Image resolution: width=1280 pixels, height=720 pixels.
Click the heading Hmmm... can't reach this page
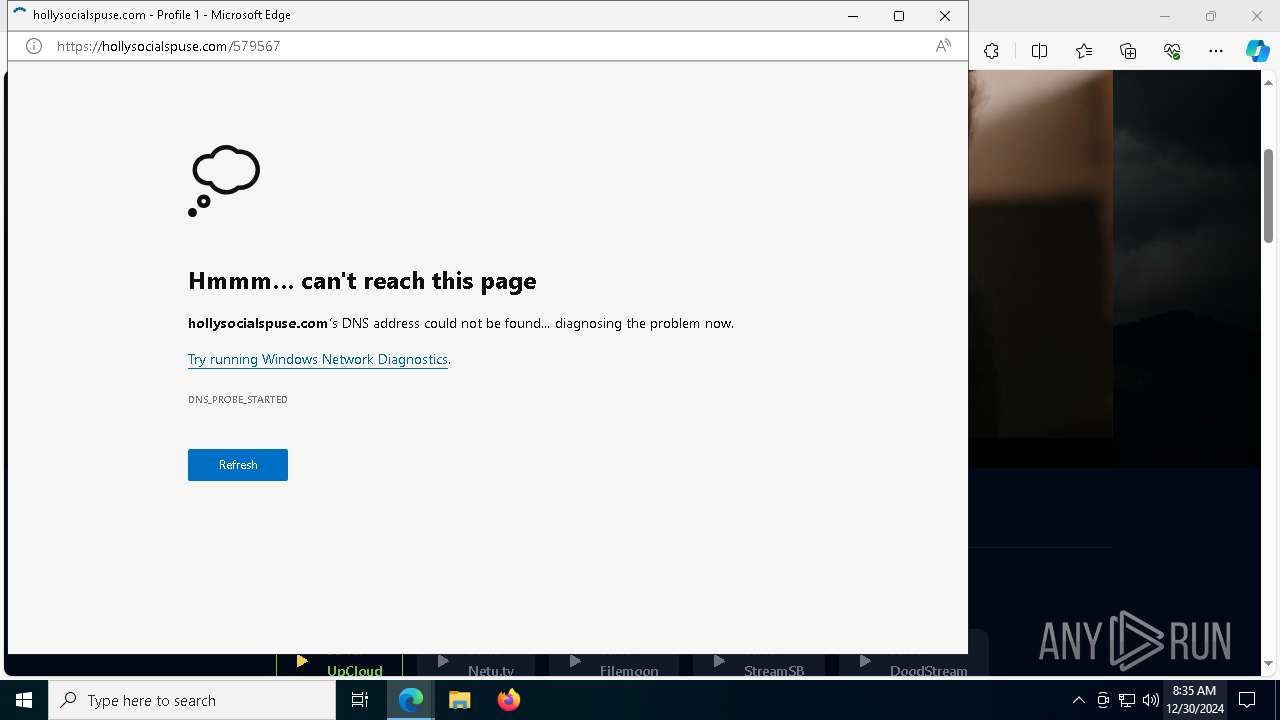pyautogui.click(x=362, y=281)
